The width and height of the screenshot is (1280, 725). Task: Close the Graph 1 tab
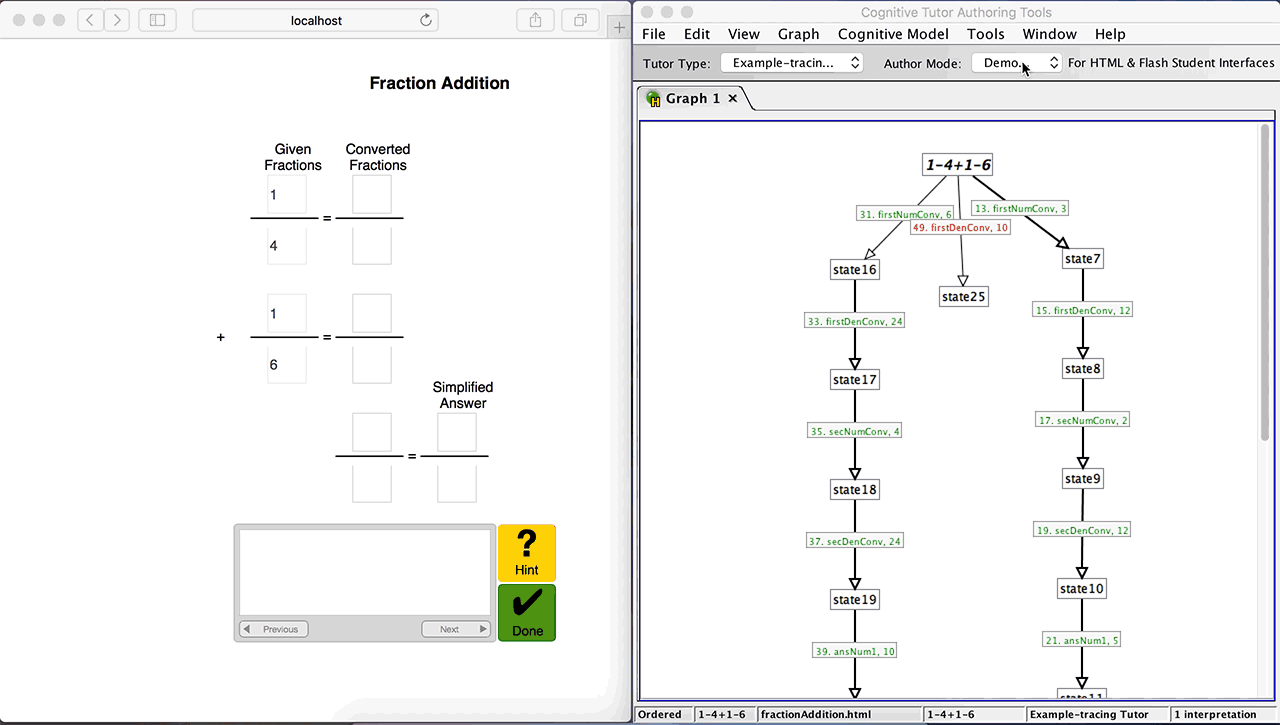coord(732,98)
